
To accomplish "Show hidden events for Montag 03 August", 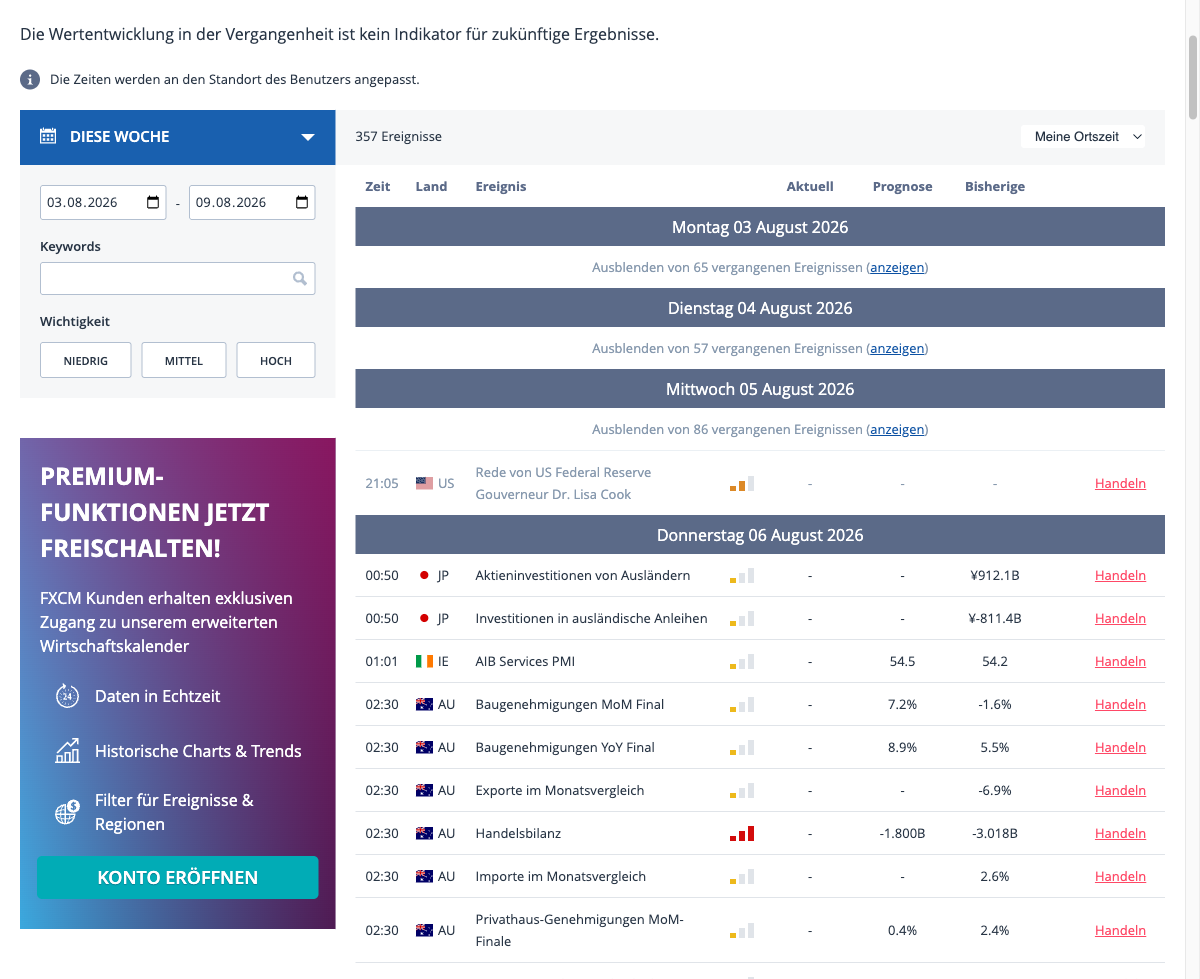I will (897, 267).
